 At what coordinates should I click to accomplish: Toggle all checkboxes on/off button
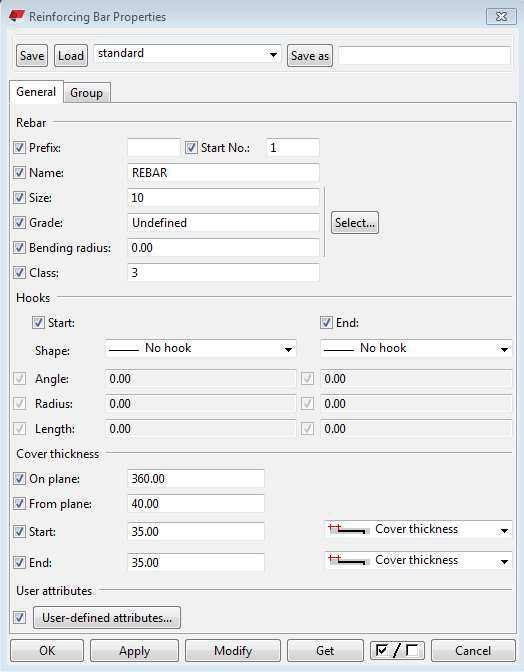click(397, 650)
